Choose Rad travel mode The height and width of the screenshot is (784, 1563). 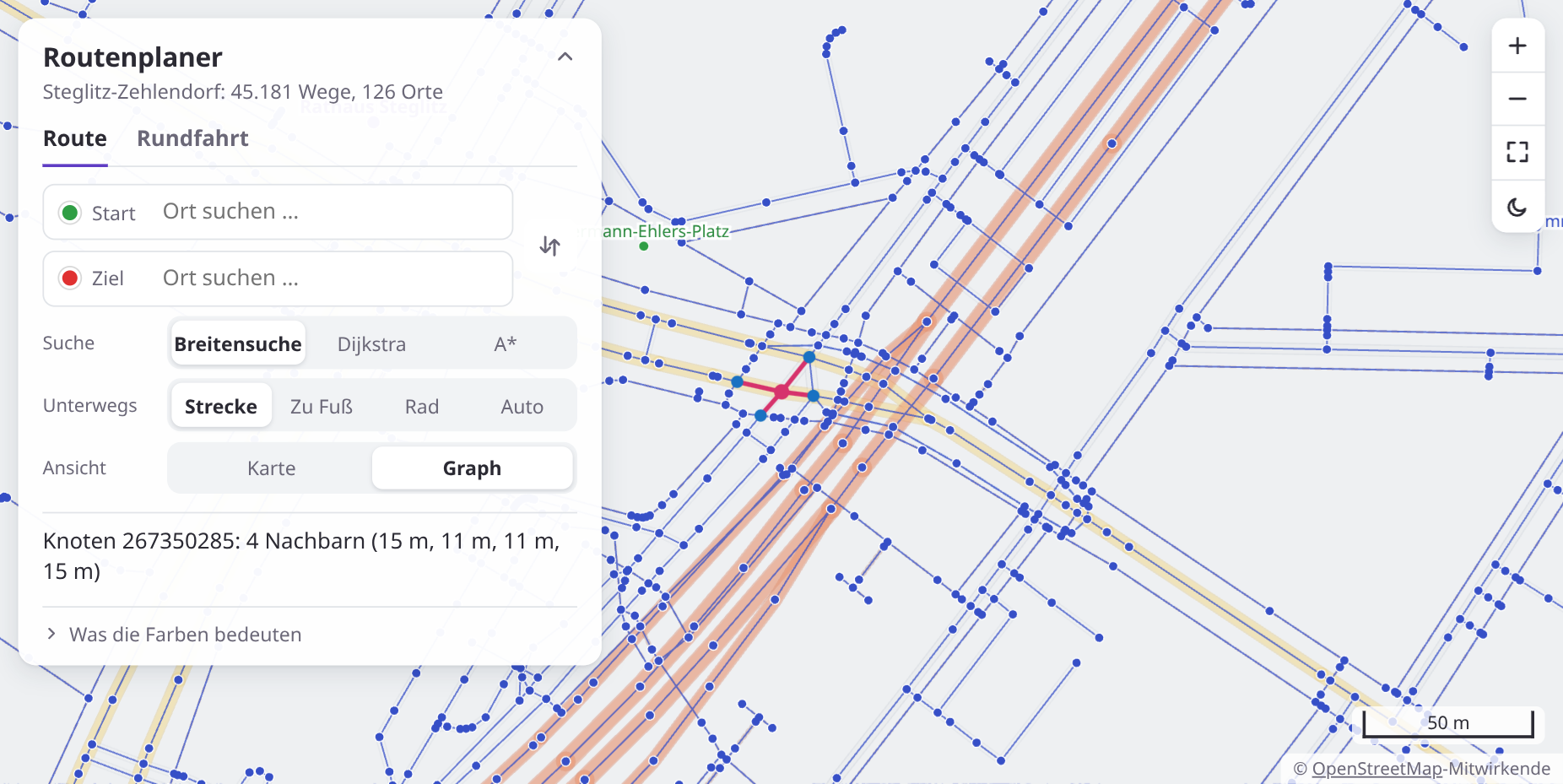pos(422,406)
